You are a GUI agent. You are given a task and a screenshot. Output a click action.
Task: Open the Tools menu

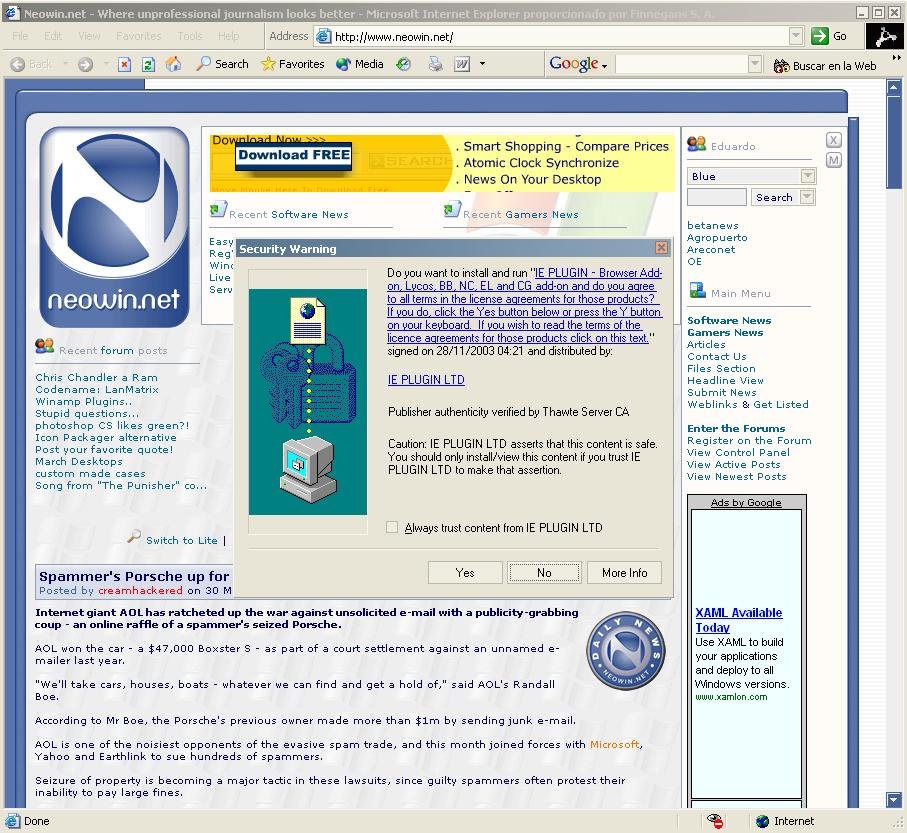[190, 36]
